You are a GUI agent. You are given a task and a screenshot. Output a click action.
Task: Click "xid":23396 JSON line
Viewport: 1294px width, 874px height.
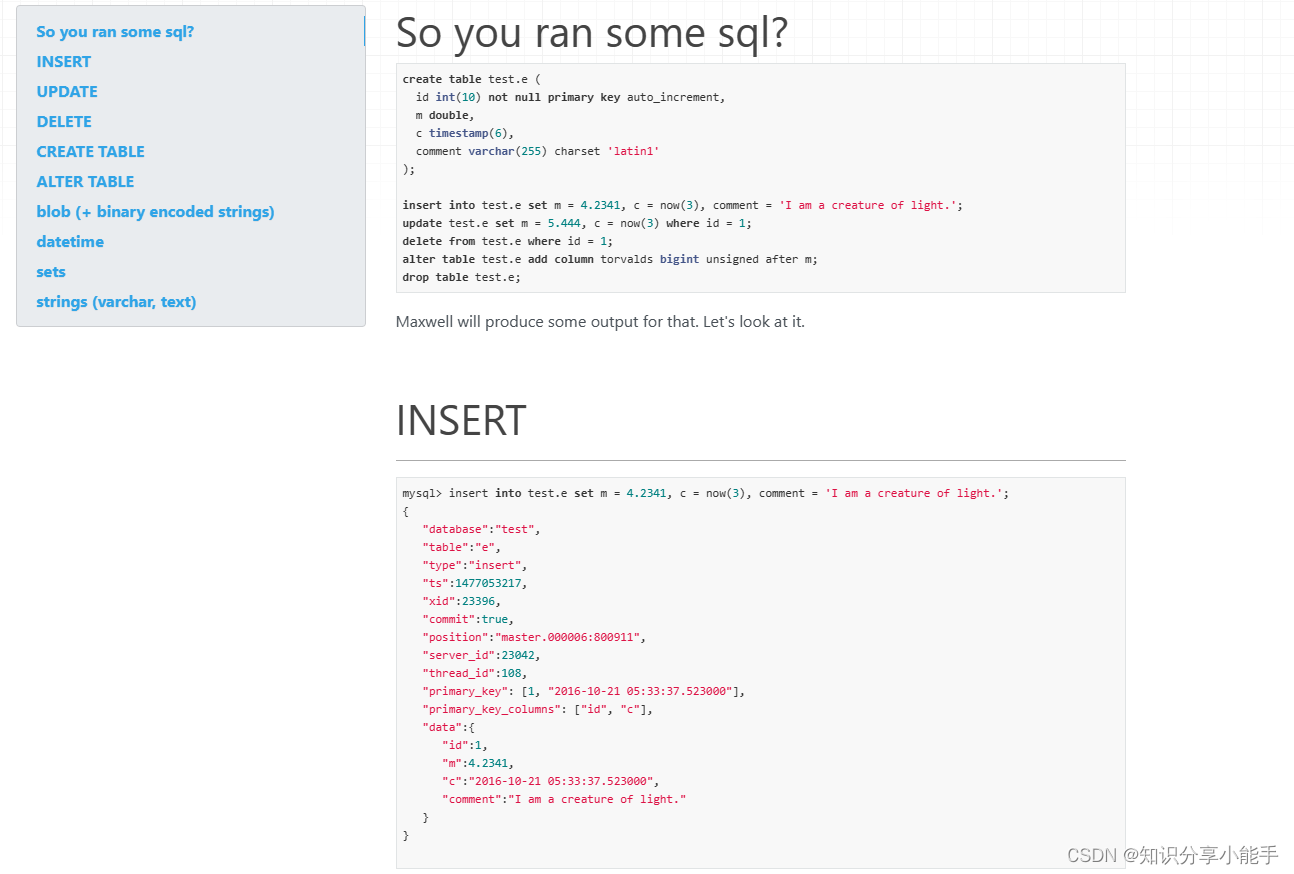(461, 601)
